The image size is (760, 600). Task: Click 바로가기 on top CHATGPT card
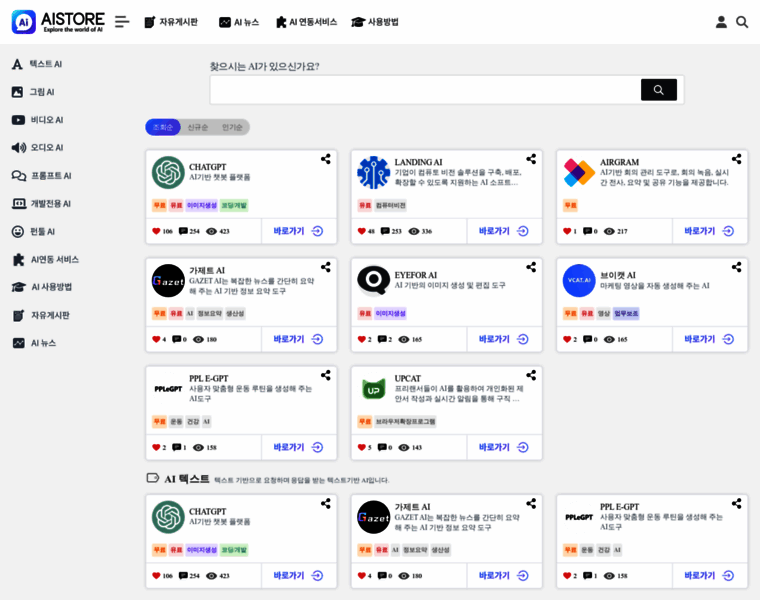pyautogui.click(x=299, y=231)
